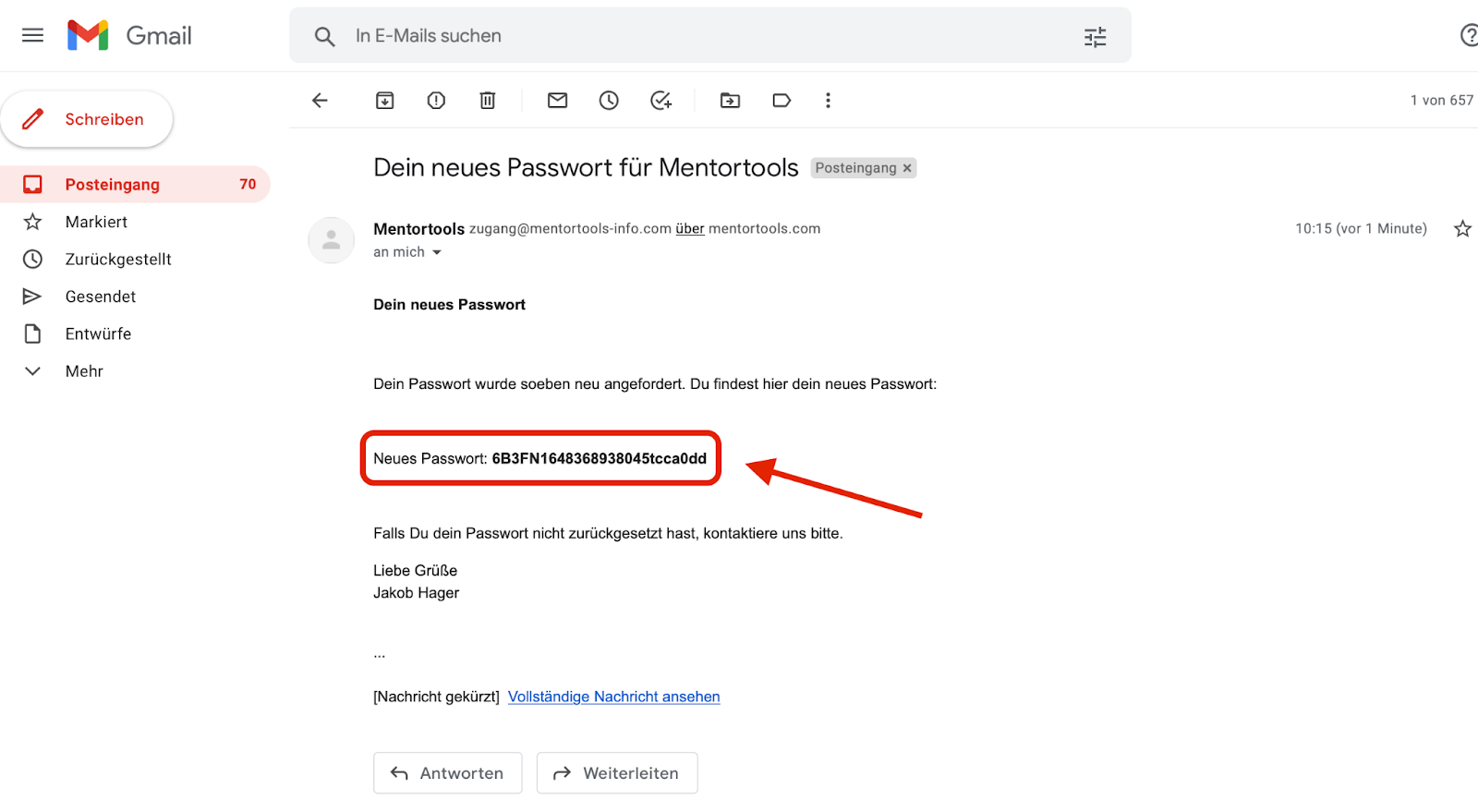Remove the Posteingang label from email
The width and height of the screenshot is (1478, 812).
[907, 168]
